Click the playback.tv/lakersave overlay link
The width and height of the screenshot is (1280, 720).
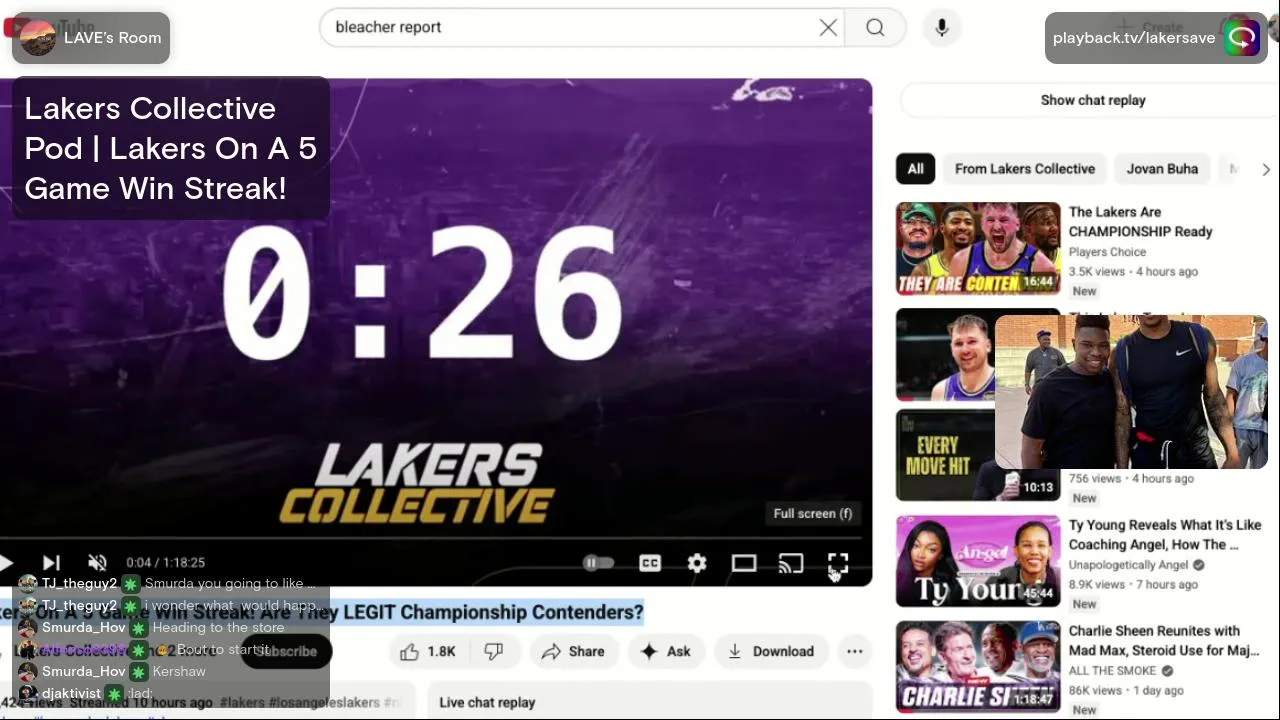pos(1155,38)
